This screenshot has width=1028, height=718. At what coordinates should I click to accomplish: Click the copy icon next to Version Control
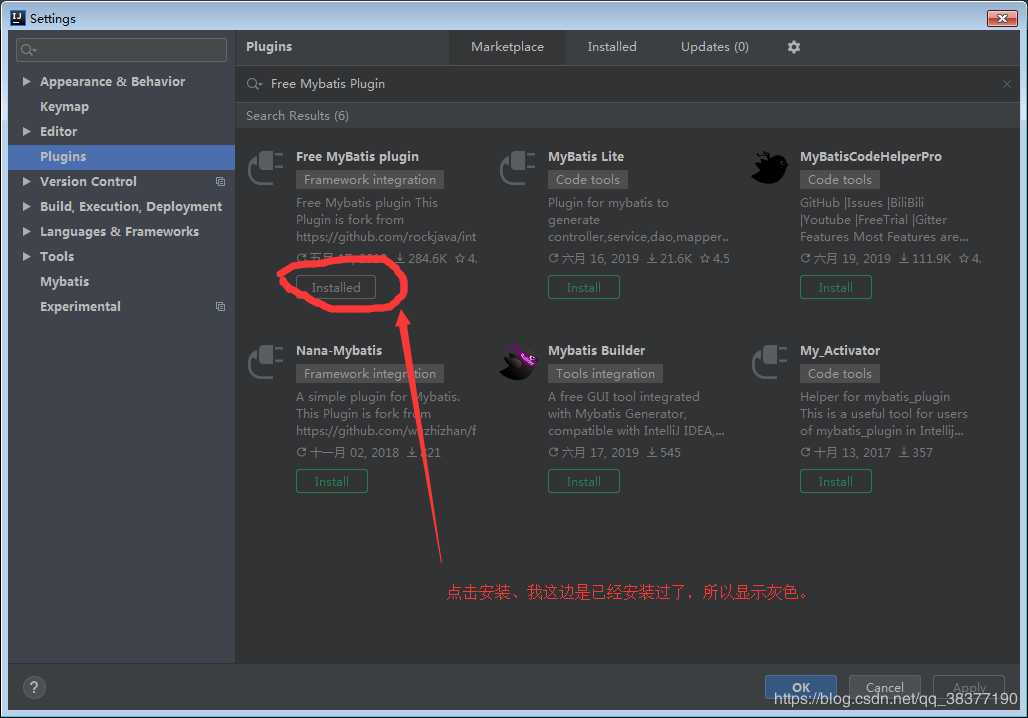(220, 182)
